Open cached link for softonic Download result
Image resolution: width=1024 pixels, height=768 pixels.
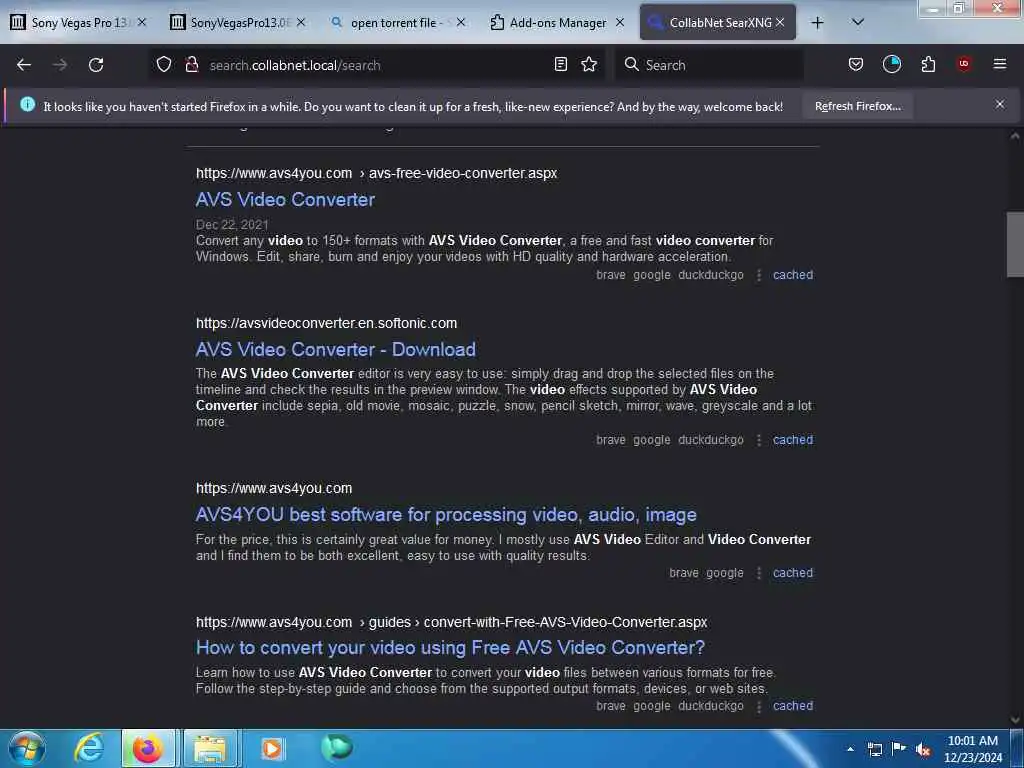coord(793,440)
